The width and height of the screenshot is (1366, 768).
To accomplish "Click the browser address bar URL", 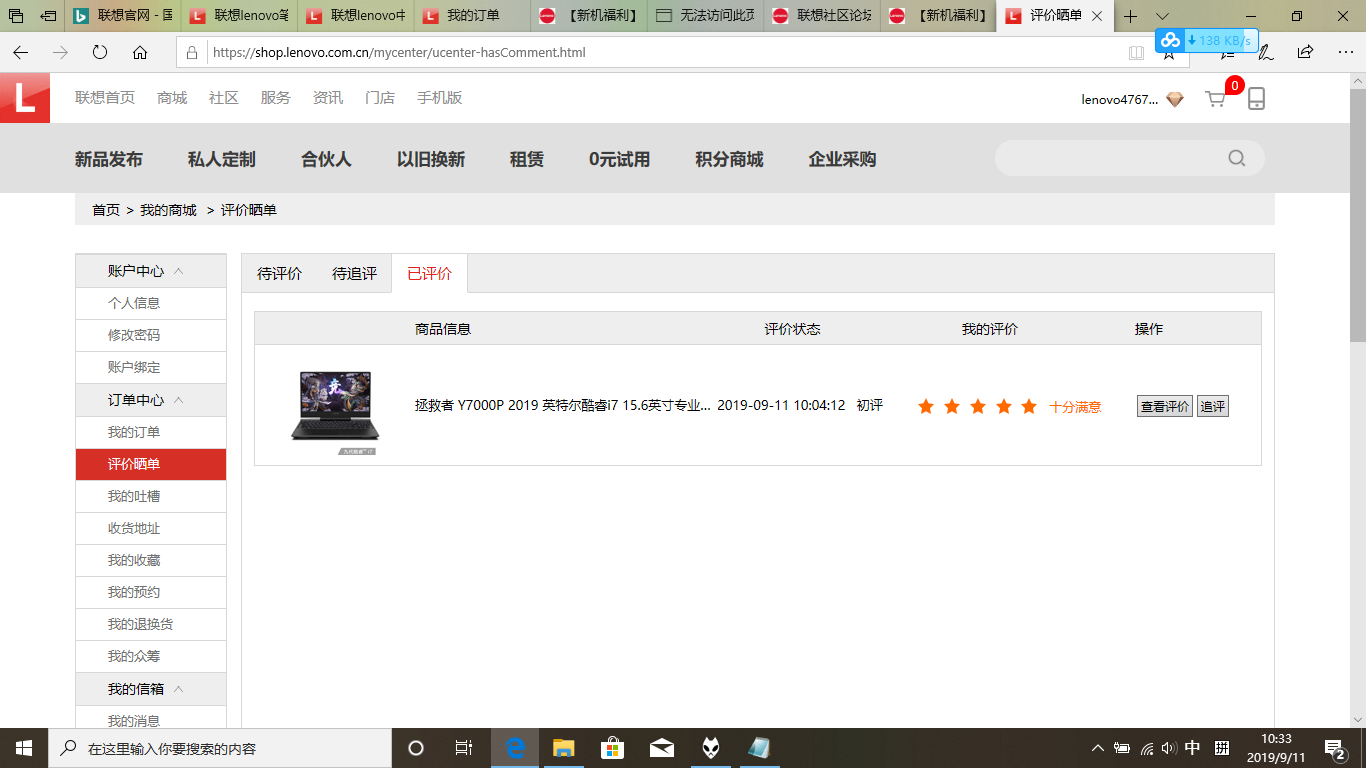I will (399, 52).
